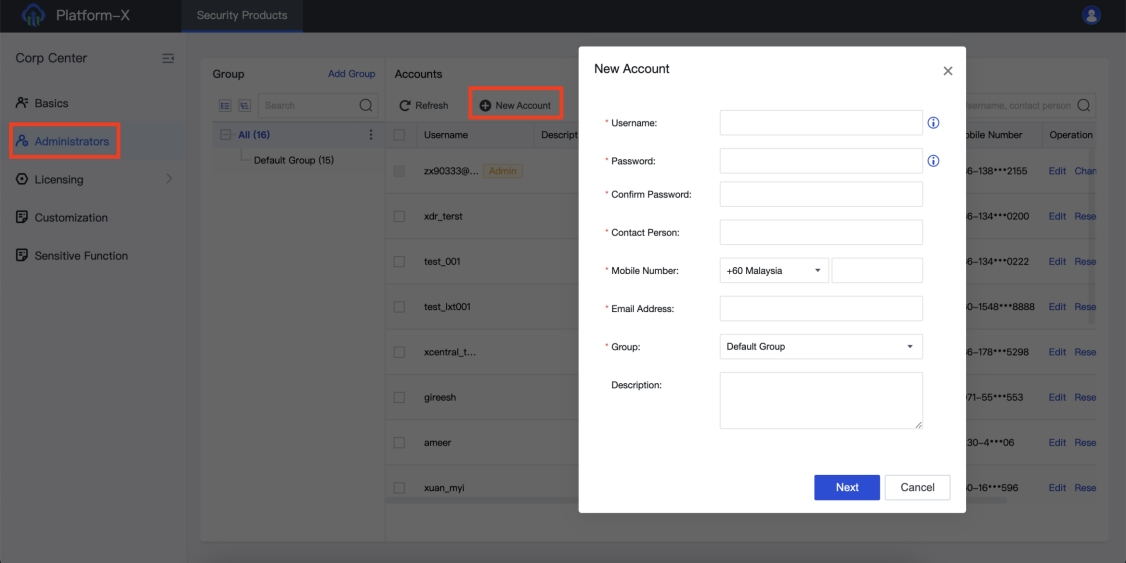This screenshot has height=563, width=1126.
Task: Click the Username column header
Action: 446,134
